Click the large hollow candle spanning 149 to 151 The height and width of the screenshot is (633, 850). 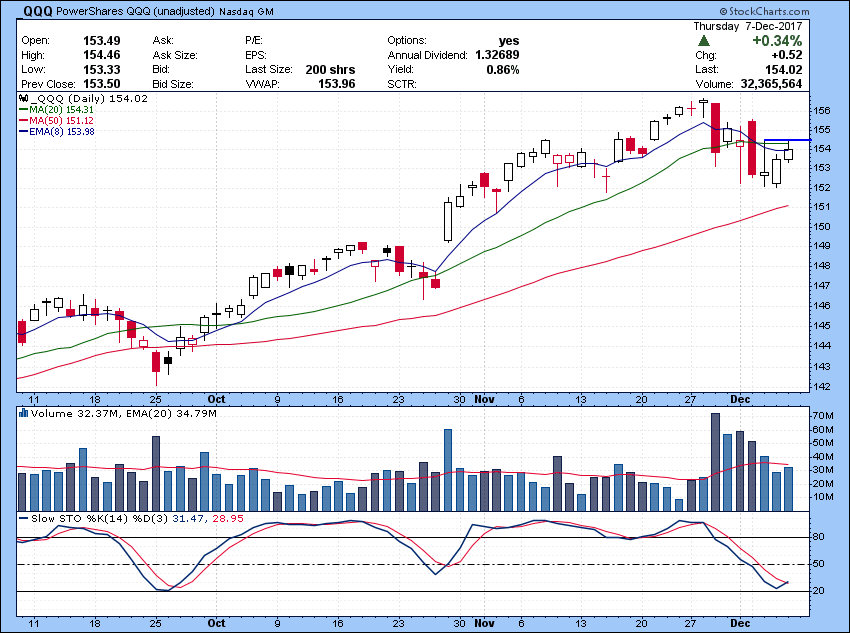(448, 221)
